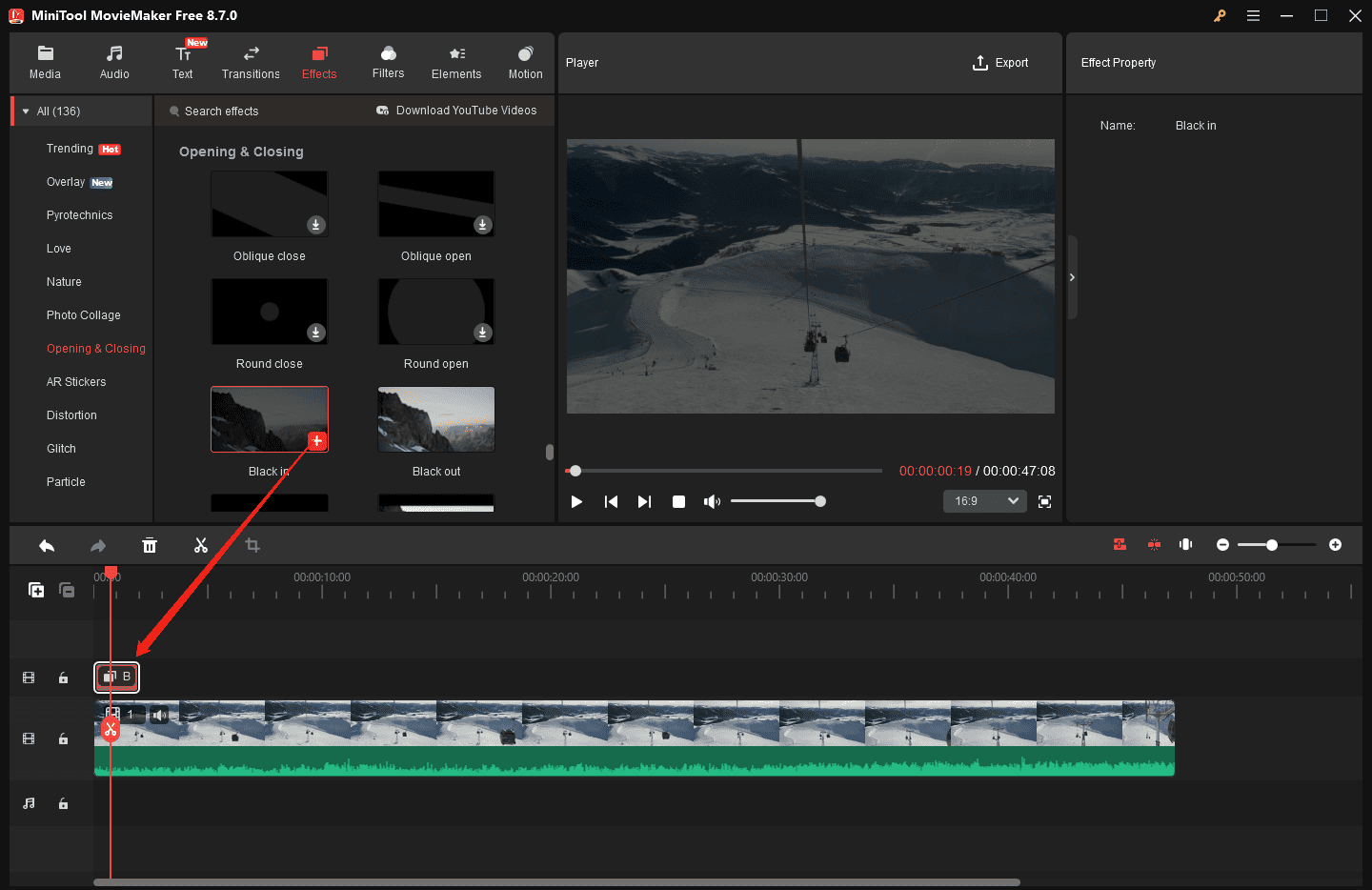1372x890 pixels.
Task: Click the key upgrade icon
Action: click(x=1220, y=15)
